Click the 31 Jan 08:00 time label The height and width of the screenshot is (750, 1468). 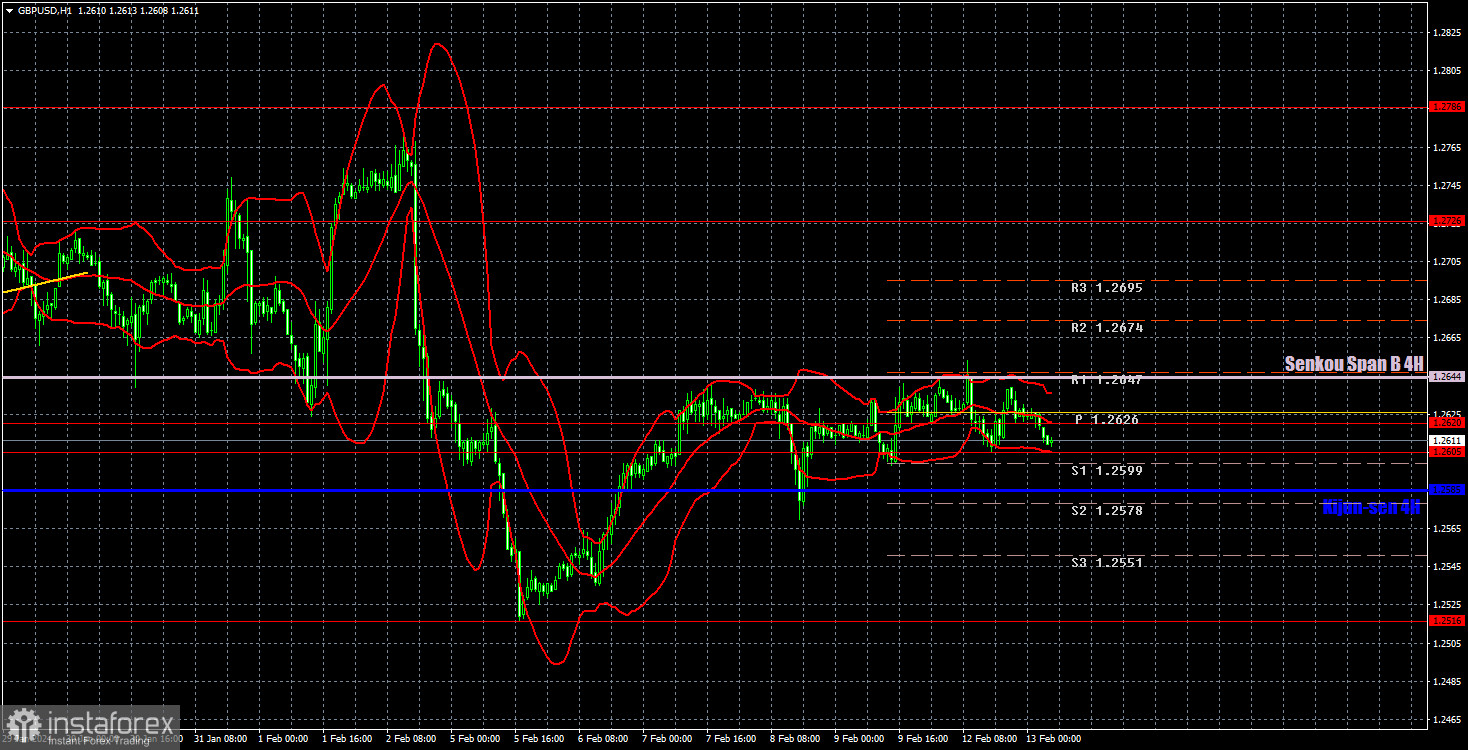click(222, 739)
